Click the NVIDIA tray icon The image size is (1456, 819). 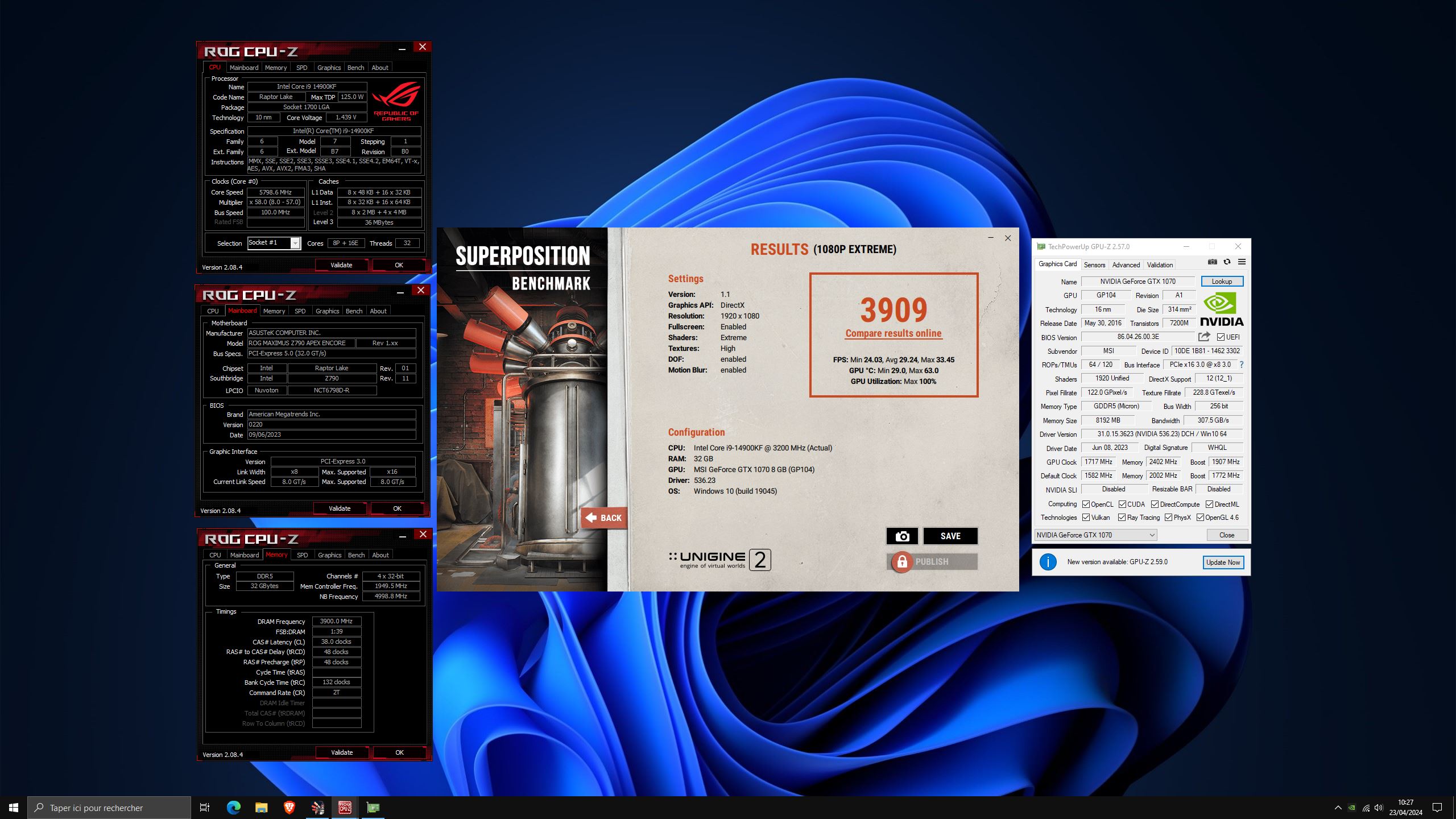tap(1352, 808)
